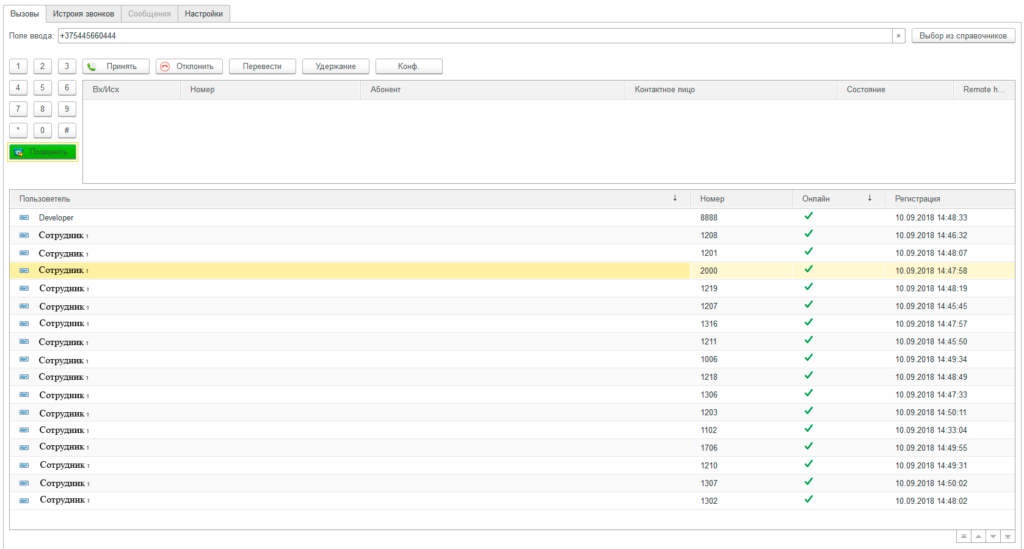1024x549 pixels.
Task: Sort by the Пользователь column arrow
Action: [x=675, y=199]
